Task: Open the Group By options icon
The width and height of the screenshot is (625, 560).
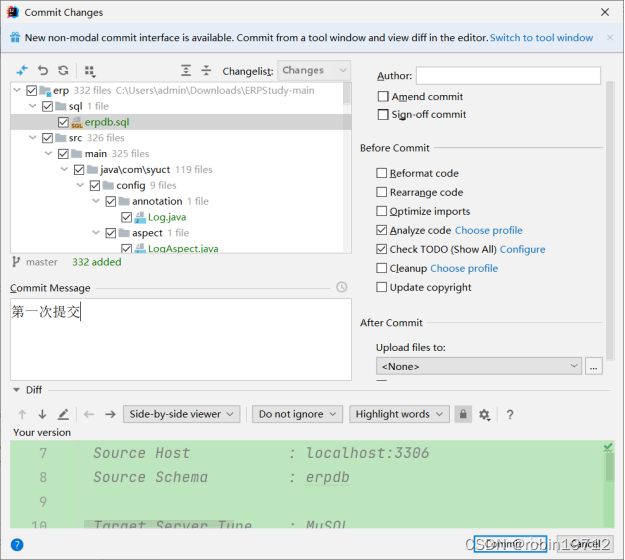Action: click(x=90, y=71)
